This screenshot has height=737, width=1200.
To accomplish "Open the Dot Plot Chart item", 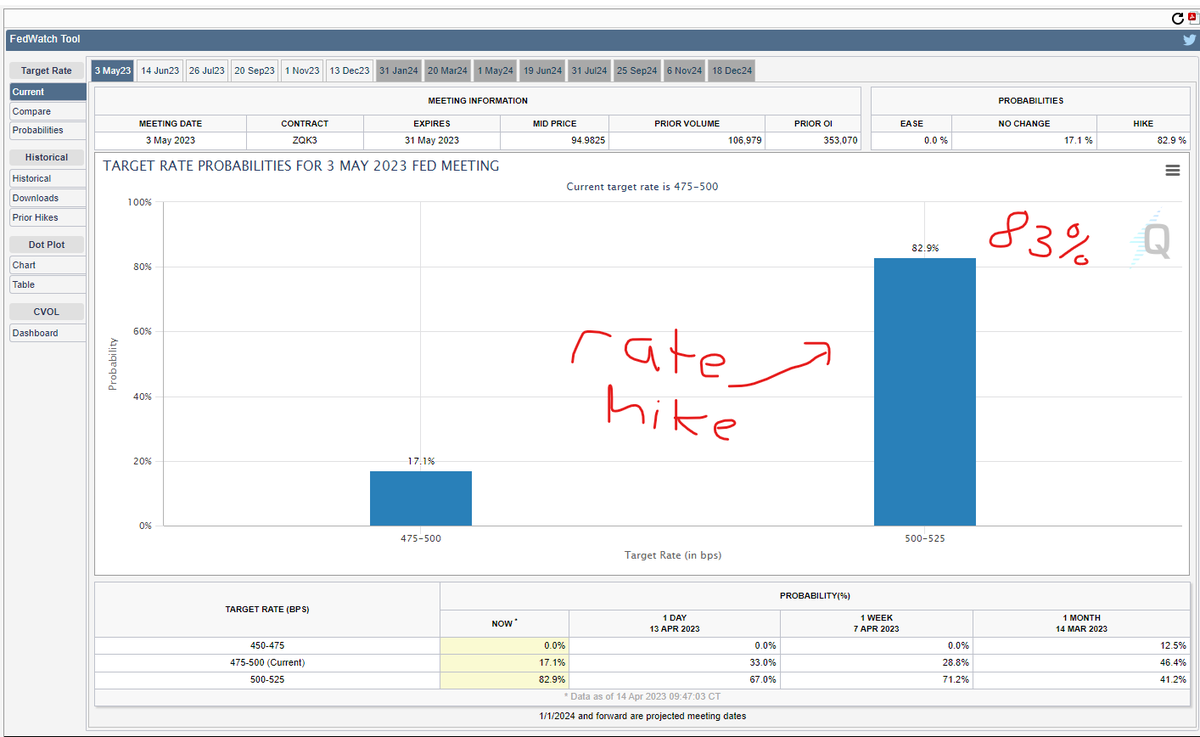I will 47,265.
